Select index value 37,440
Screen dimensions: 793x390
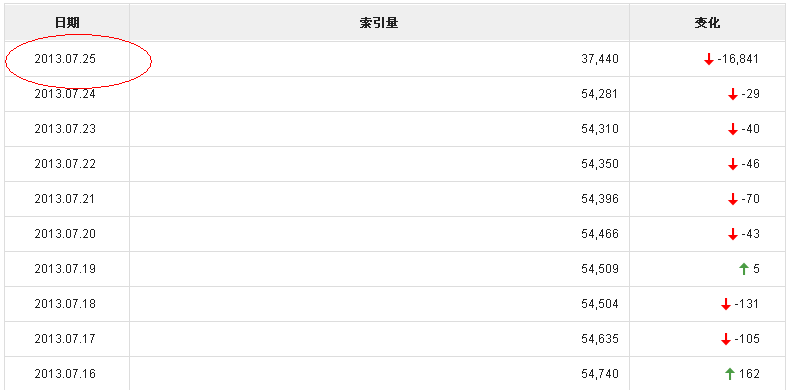(600, 59)
